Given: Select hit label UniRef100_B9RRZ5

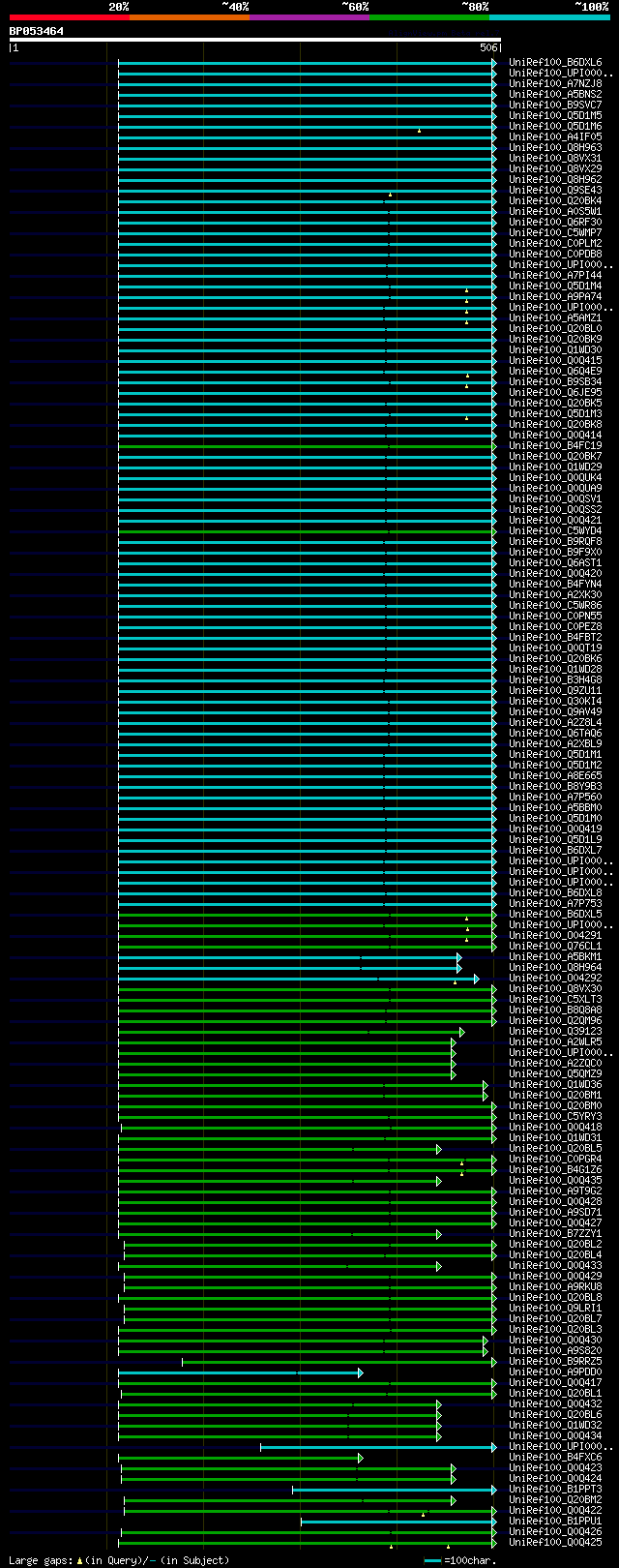Looking at the screenshot, I should pyautogui.click(x=555, y=1362).
